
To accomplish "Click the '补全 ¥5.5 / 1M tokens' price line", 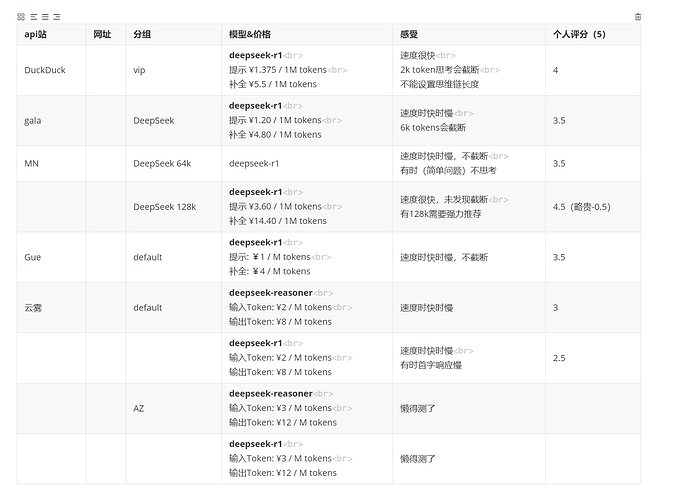I will point(273,84).
